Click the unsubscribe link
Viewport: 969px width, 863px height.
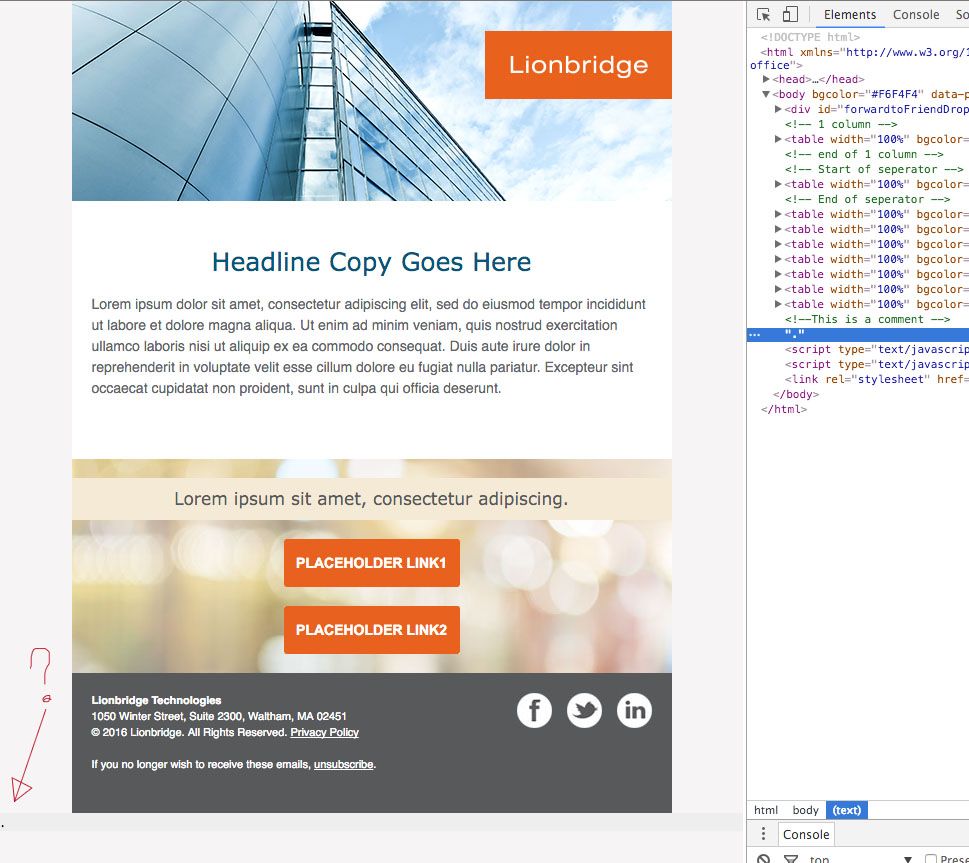coord(344,764)
